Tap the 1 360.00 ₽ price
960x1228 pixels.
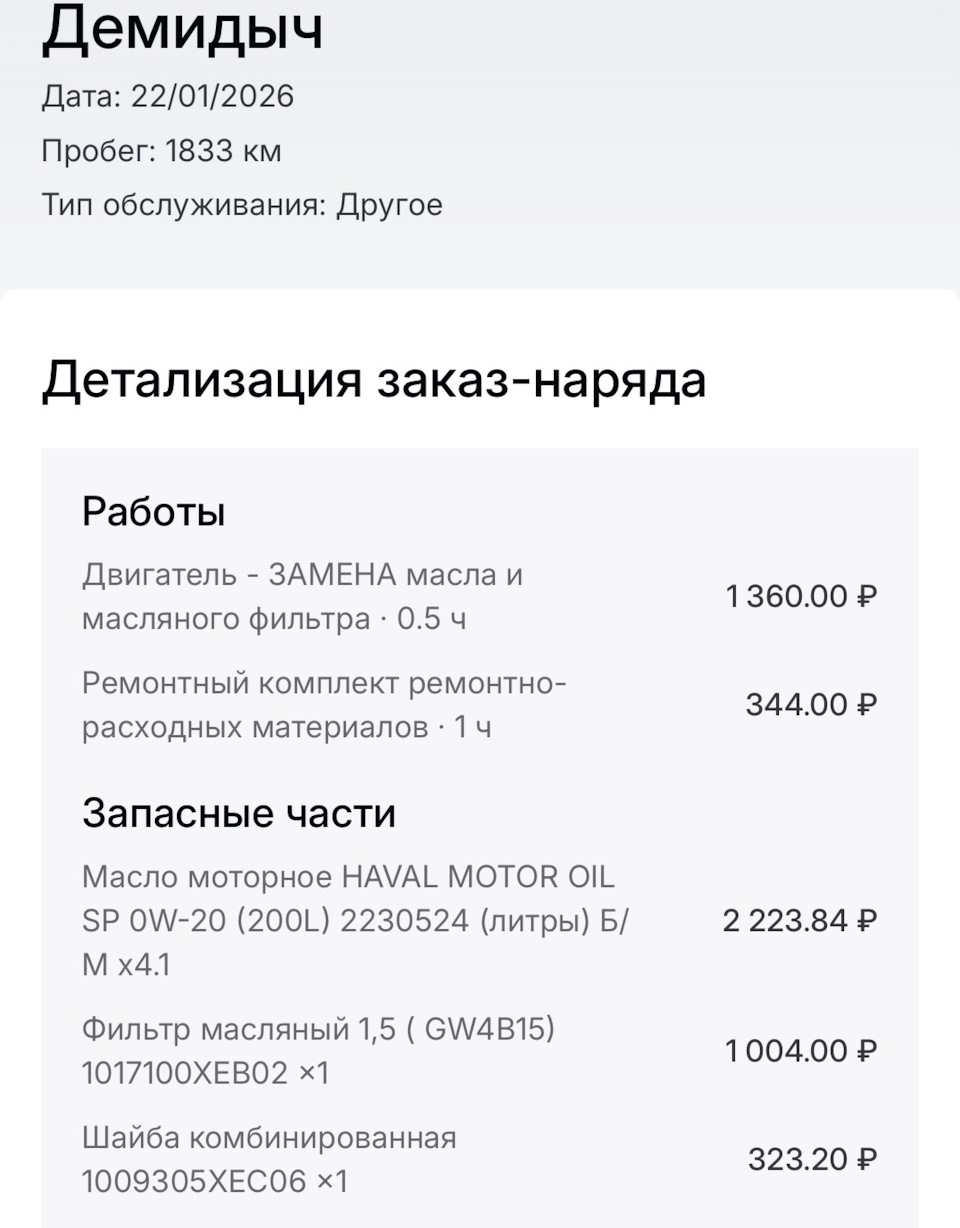point(801,597)
